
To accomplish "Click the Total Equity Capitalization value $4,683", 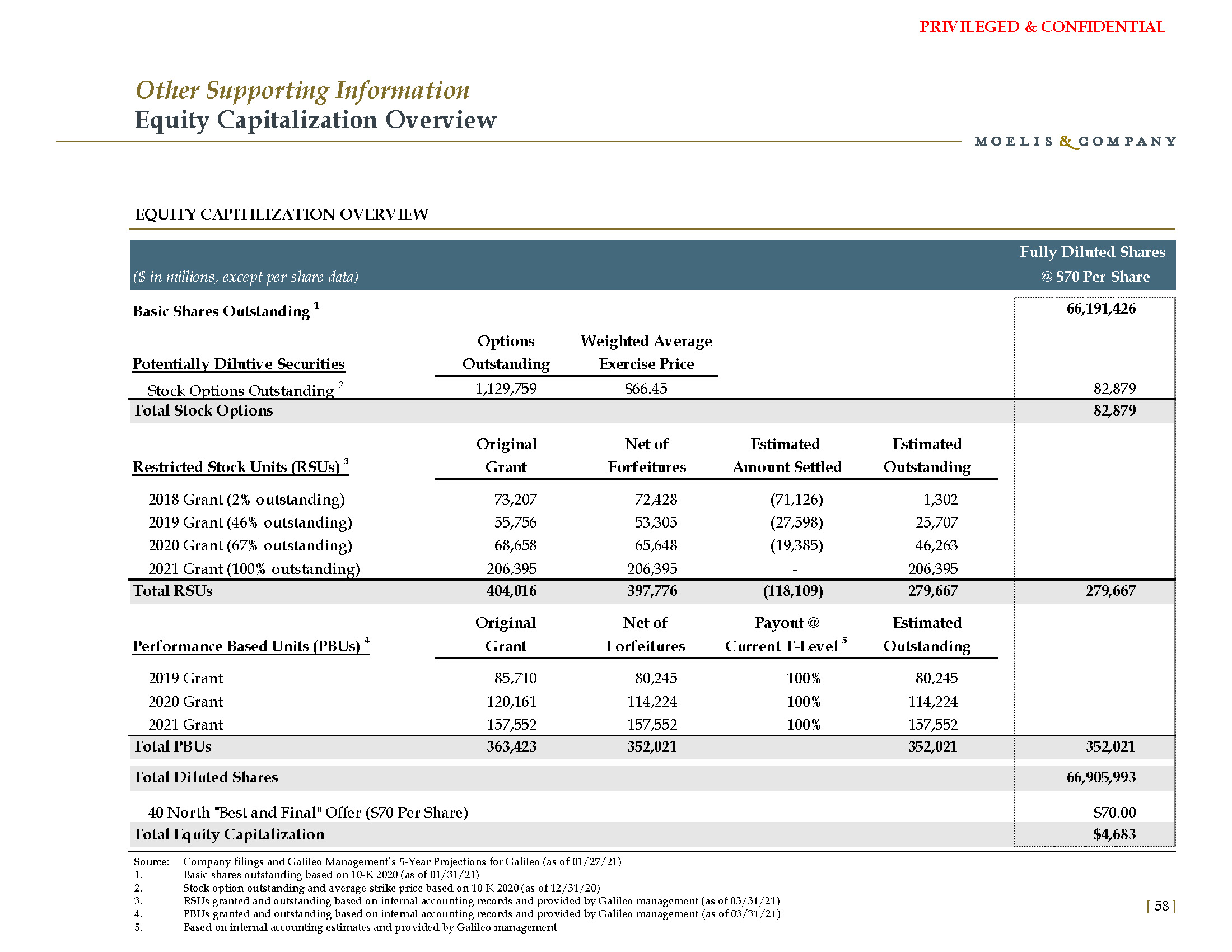I will tap(1114, 834).
